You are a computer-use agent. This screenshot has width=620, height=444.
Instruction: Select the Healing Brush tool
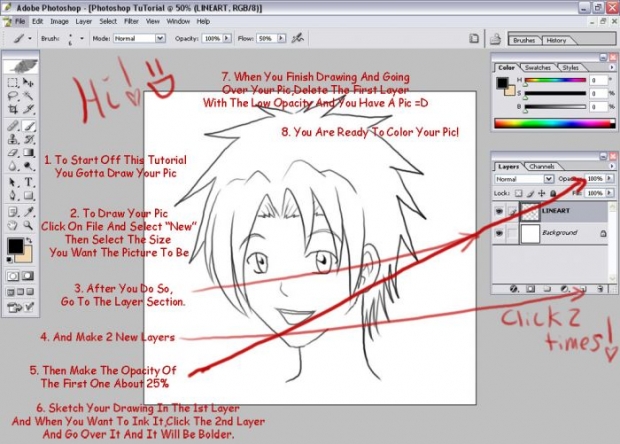coord(13,126)
